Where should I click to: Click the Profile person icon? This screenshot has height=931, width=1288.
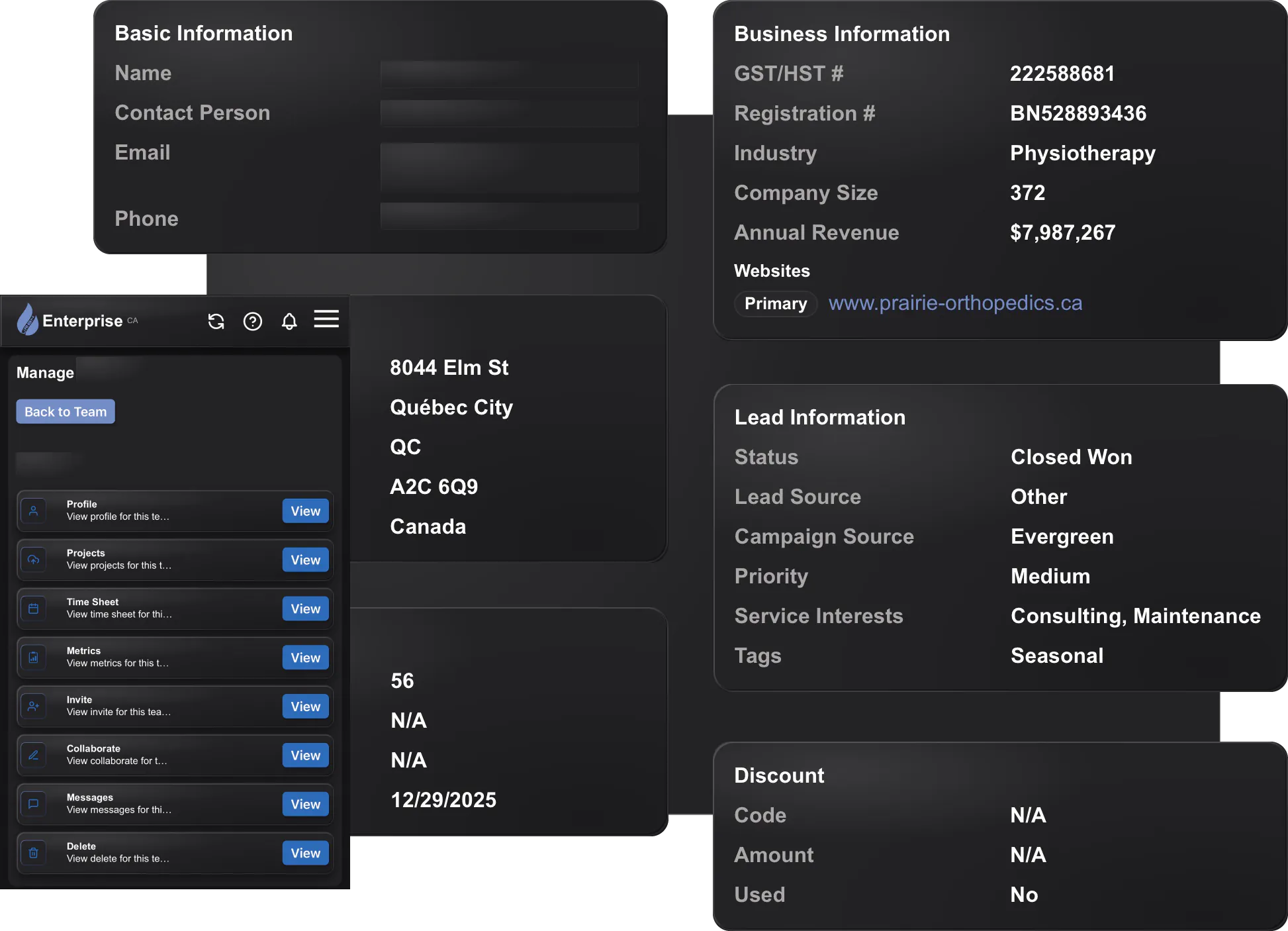coord(34,511)
